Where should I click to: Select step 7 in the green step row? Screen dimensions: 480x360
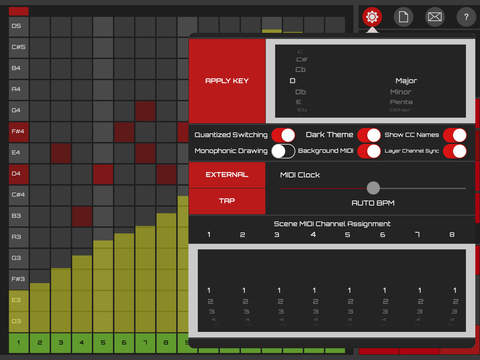(x=145, y=343)
